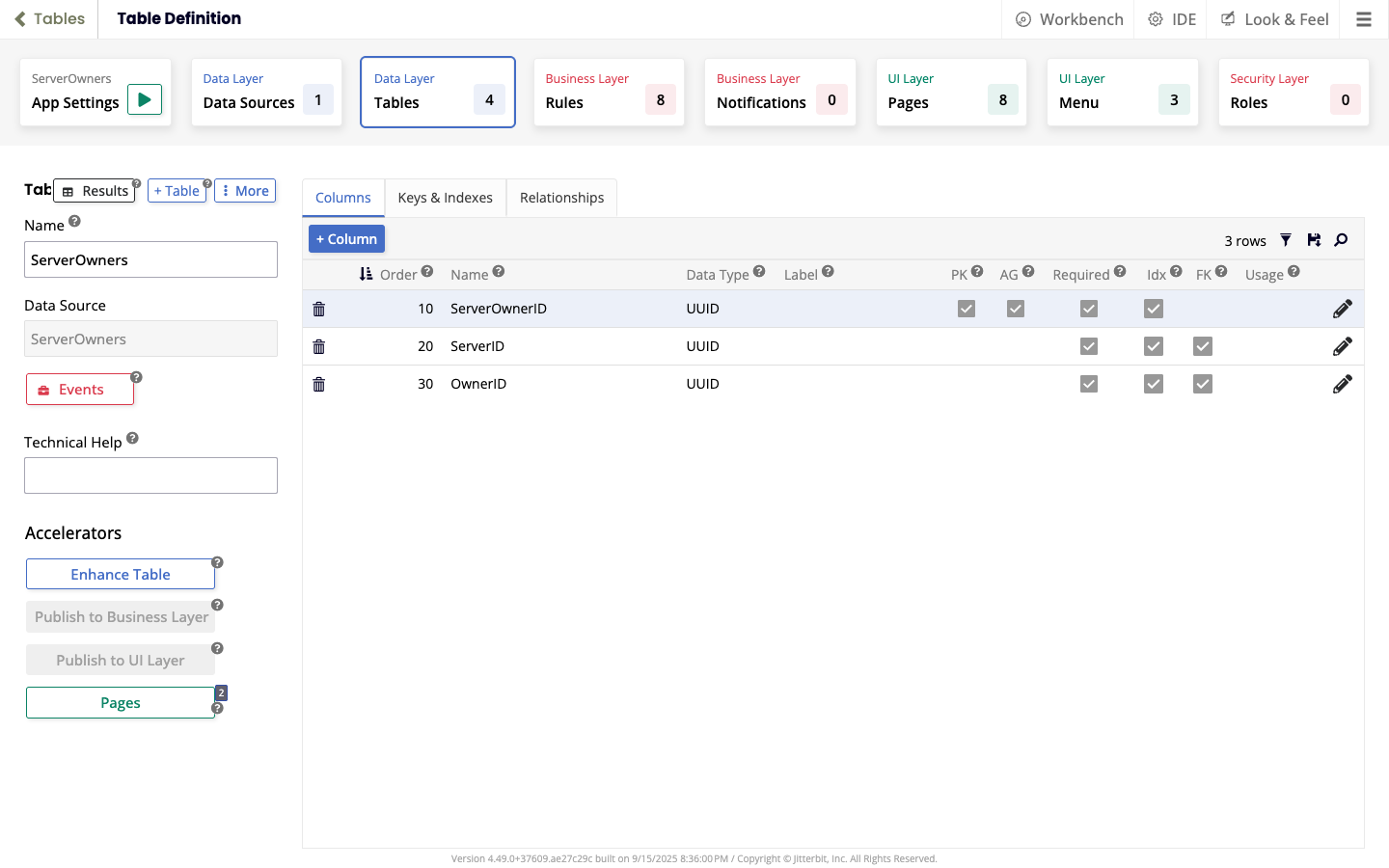
Task: Toggle the PK checkbox for ServerOwnerID
Action: (x=967, y=309)
